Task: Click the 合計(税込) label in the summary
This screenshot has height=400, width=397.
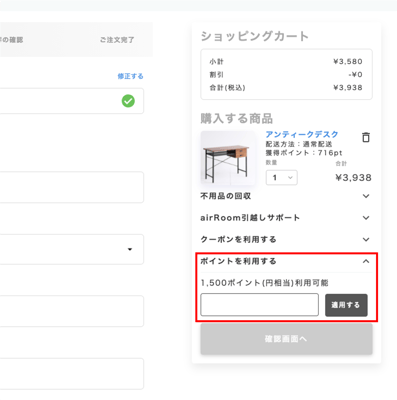Action: pyautogui.click(x=227, y=88)
